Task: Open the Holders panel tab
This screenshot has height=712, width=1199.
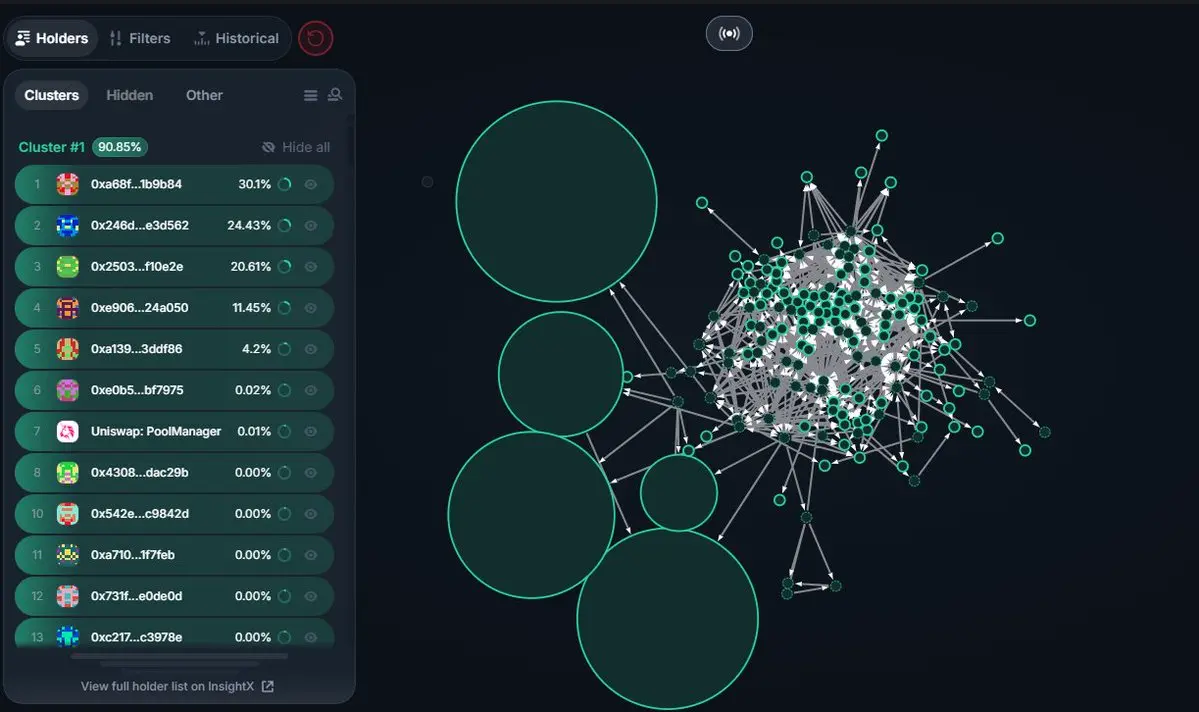Action: coord(52,38)
